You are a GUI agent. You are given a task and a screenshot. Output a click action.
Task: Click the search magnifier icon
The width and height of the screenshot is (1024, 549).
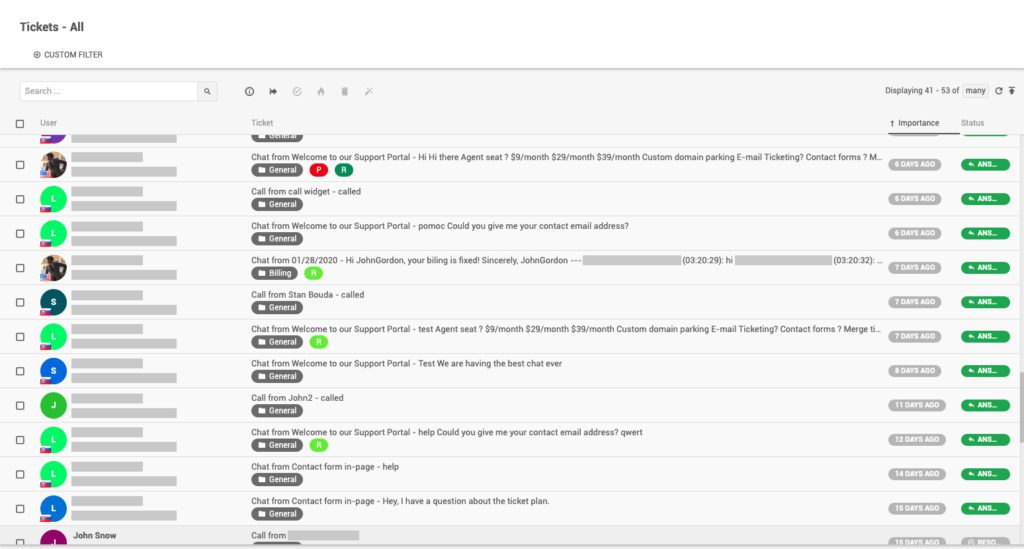tap(207, 91)
